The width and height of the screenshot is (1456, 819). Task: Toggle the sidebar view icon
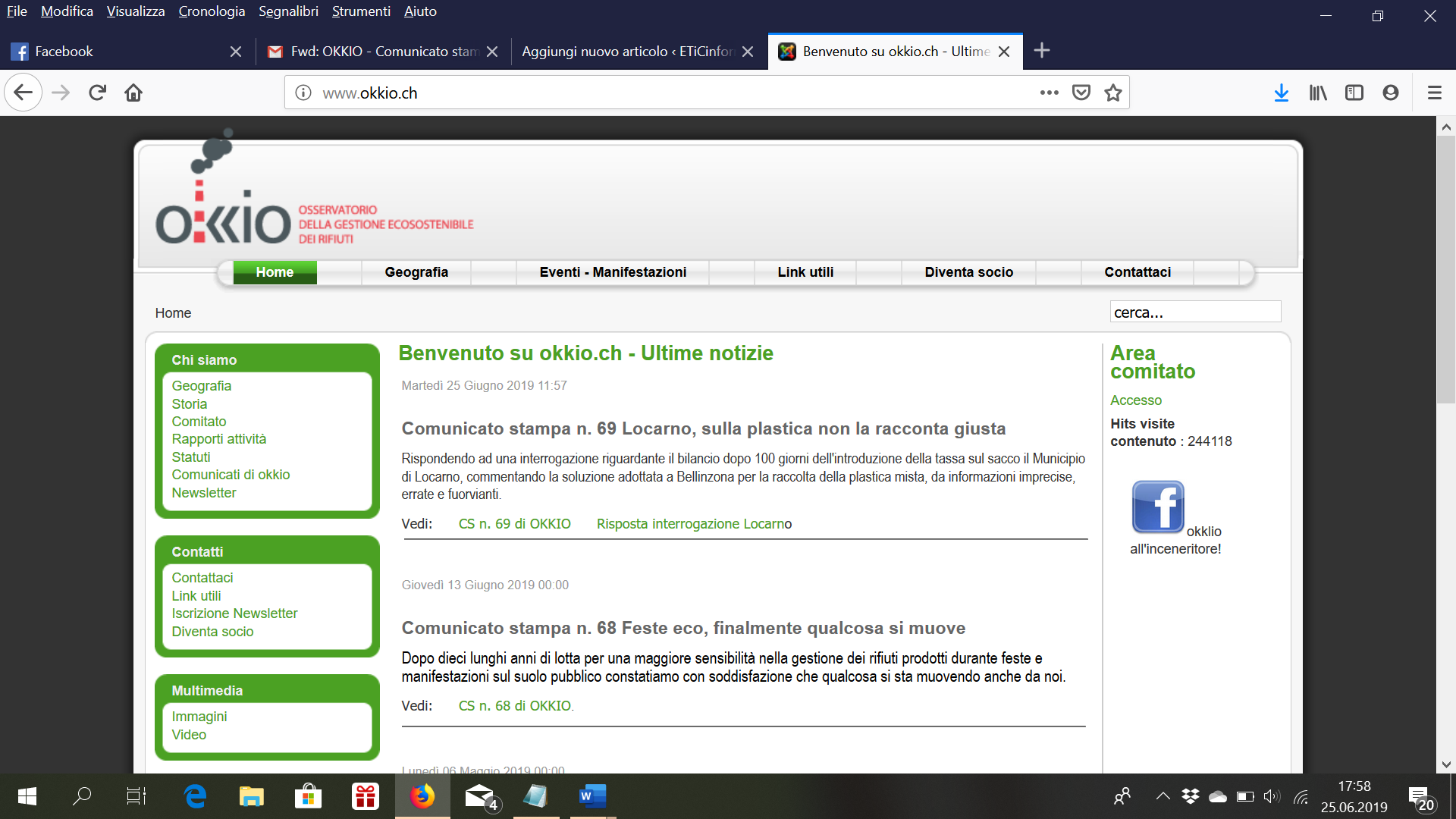tap(1354, 93)
